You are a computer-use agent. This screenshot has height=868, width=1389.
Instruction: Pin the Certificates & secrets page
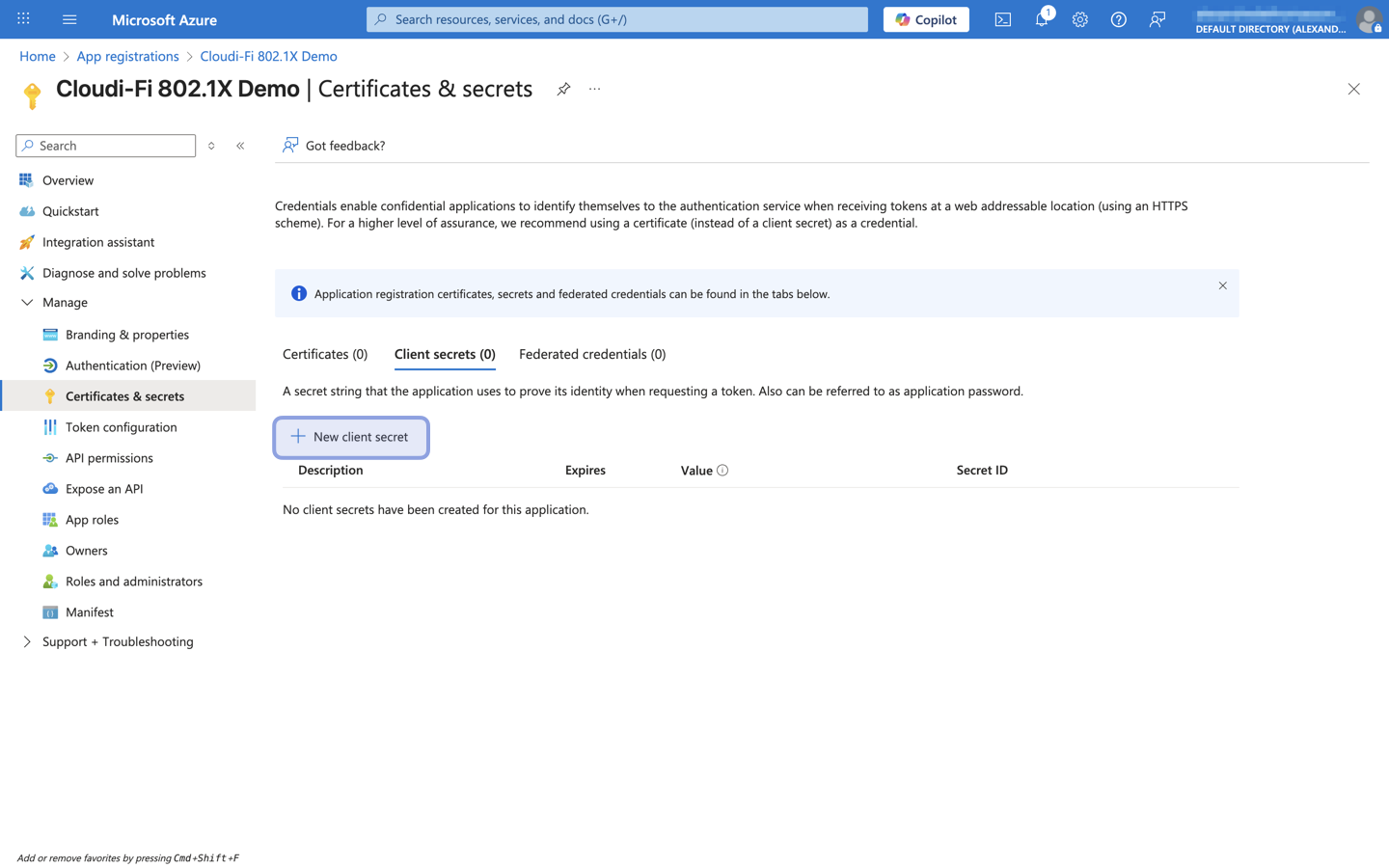pos(563,89)
